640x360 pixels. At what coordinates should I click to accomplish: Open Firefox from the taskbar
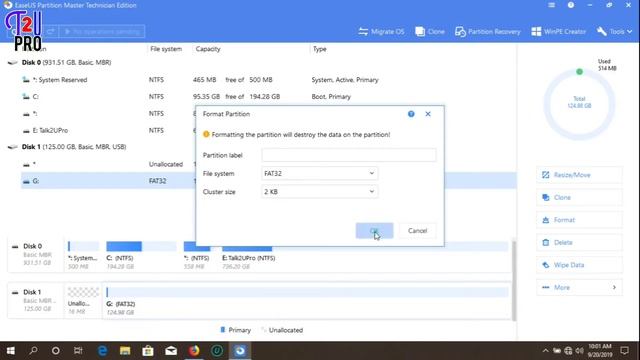click(194, 351)
